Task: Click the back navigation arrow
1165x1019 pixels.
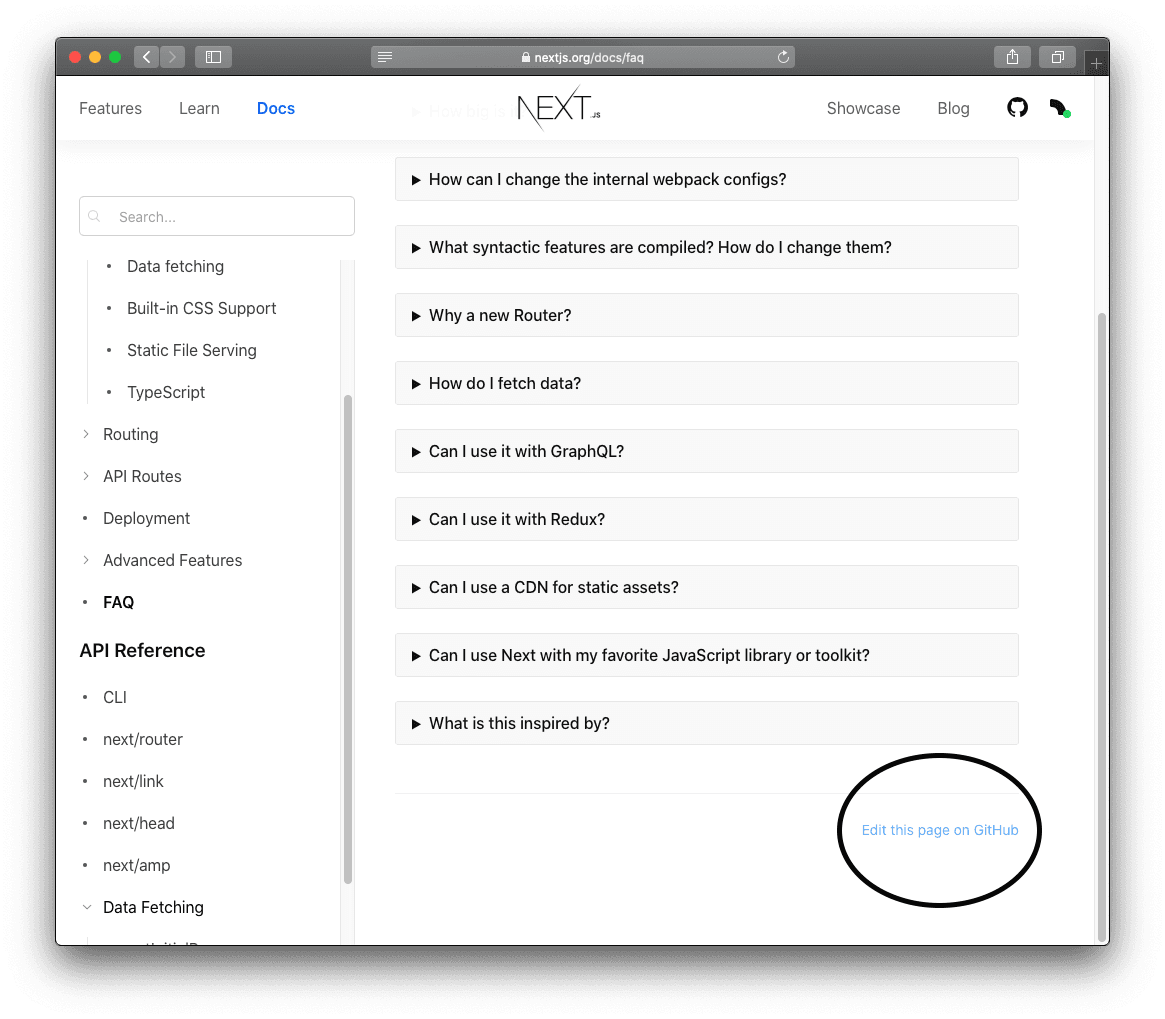Action: click(146, 57)
